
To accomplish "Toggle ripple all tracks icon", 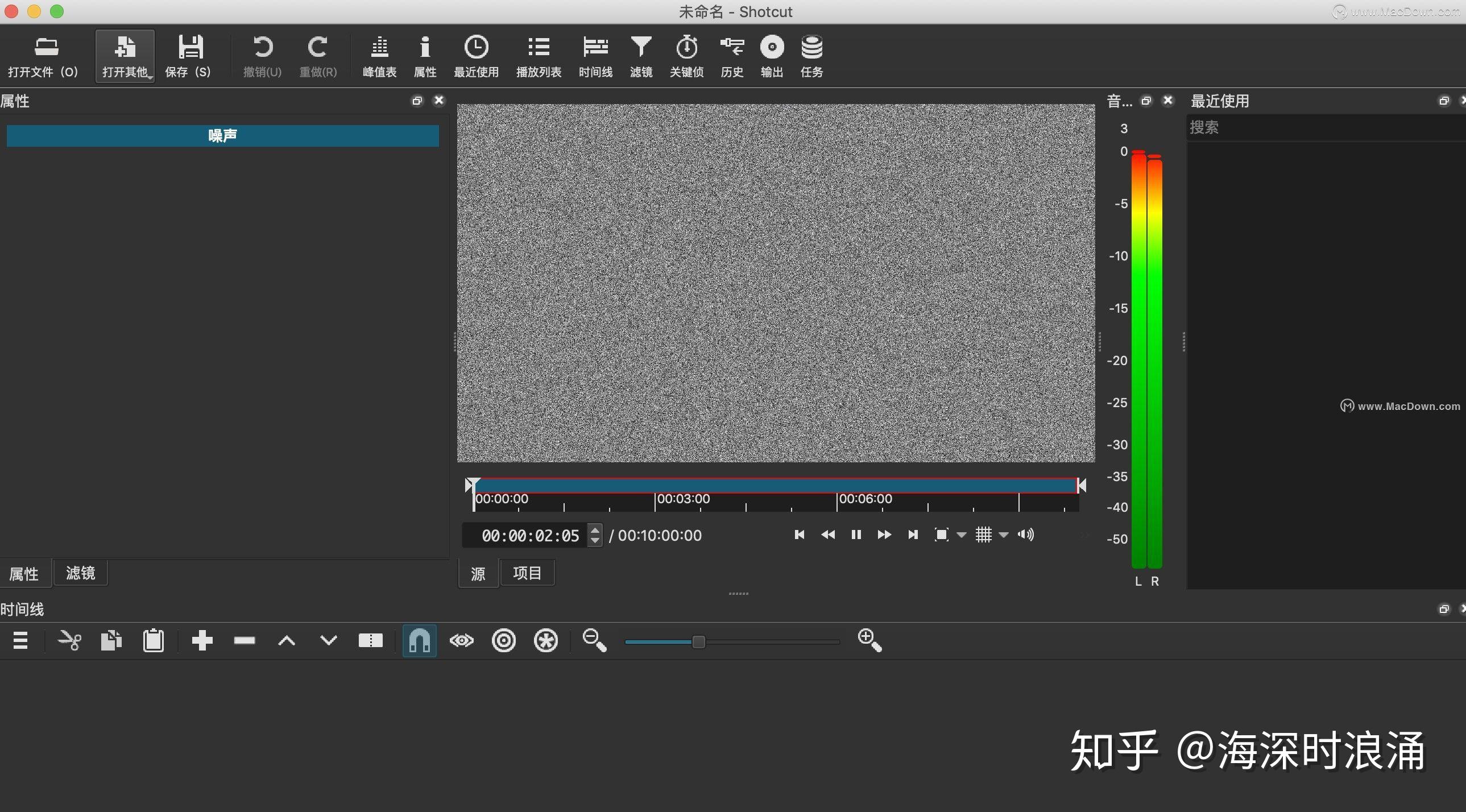I will click(x=546, y=641).
